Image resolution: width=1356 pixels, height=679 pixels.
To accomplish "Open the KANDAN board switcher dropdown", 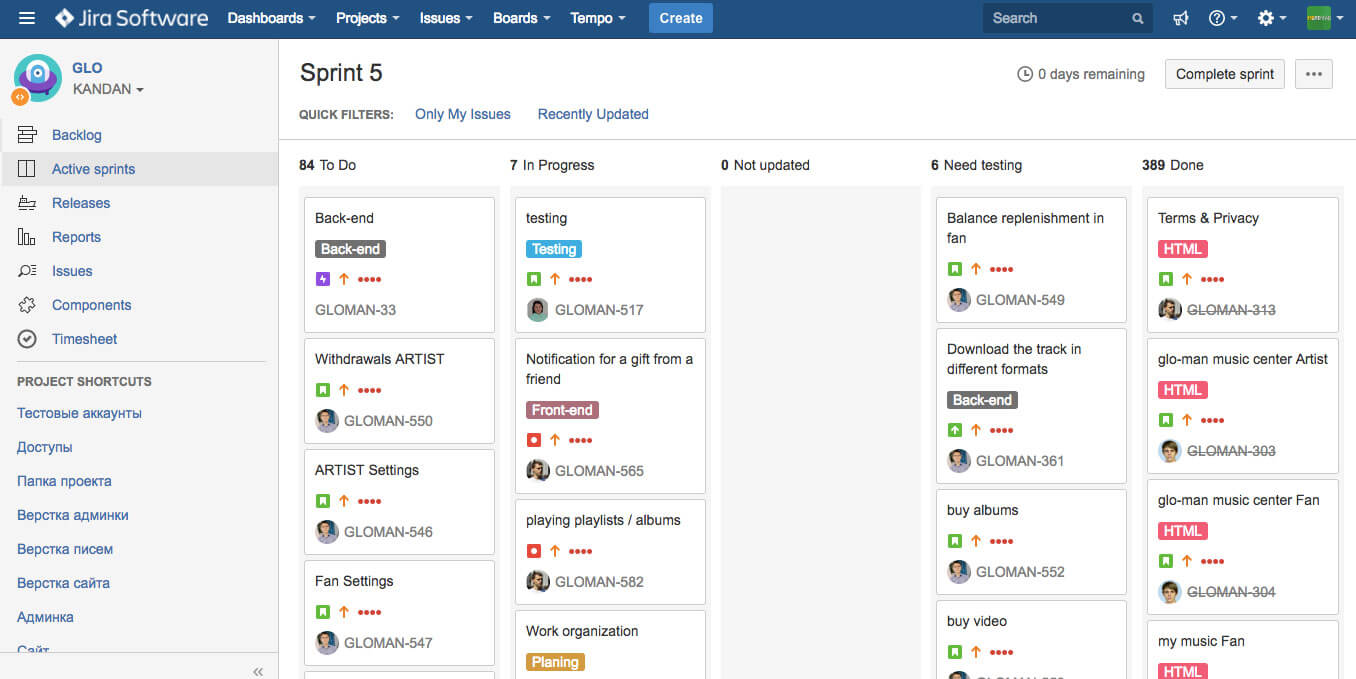I will point(108,88).
